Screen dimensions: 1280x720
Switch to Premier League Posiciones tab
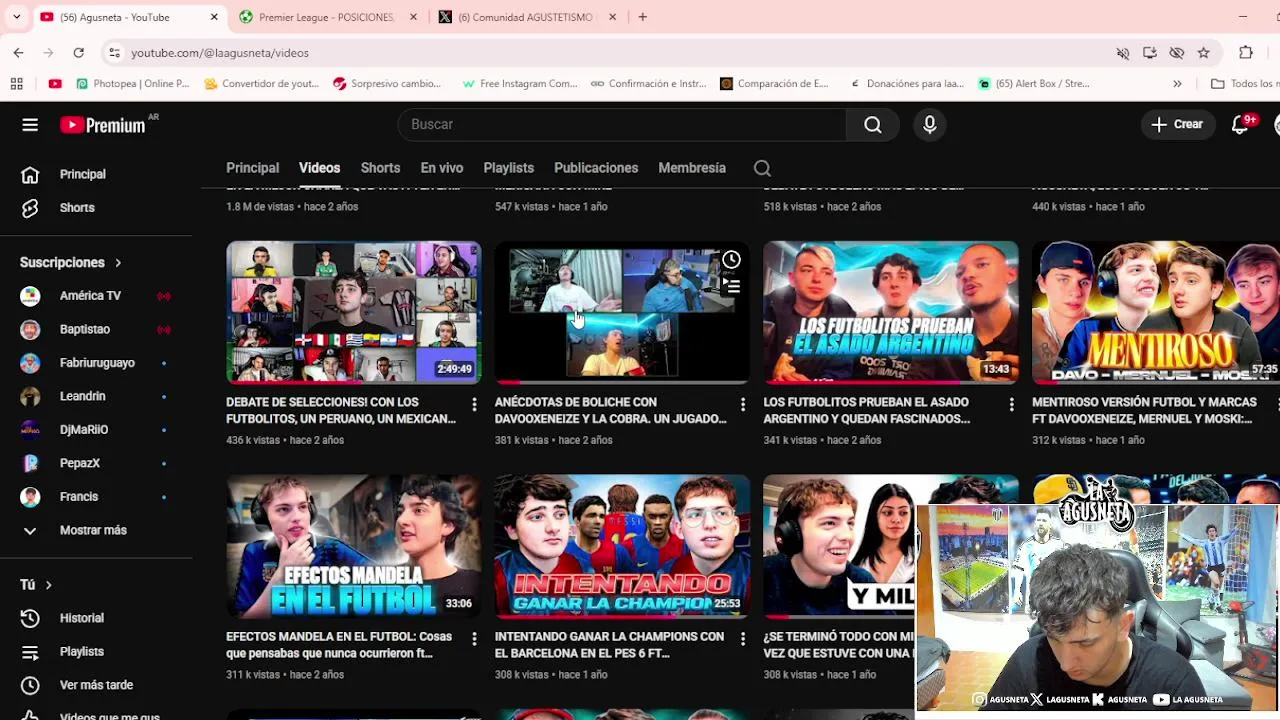tap(328, 17)
